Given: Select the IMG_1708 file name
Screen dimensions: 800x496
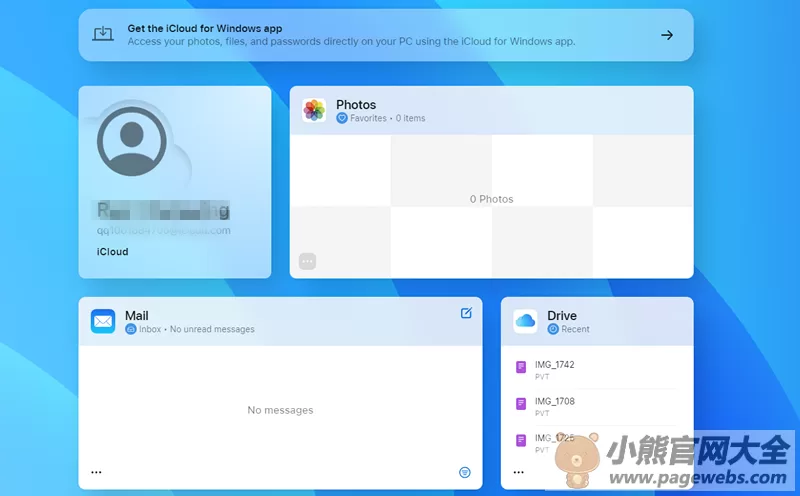Looking at the screenshot, I should pos(555,401).
